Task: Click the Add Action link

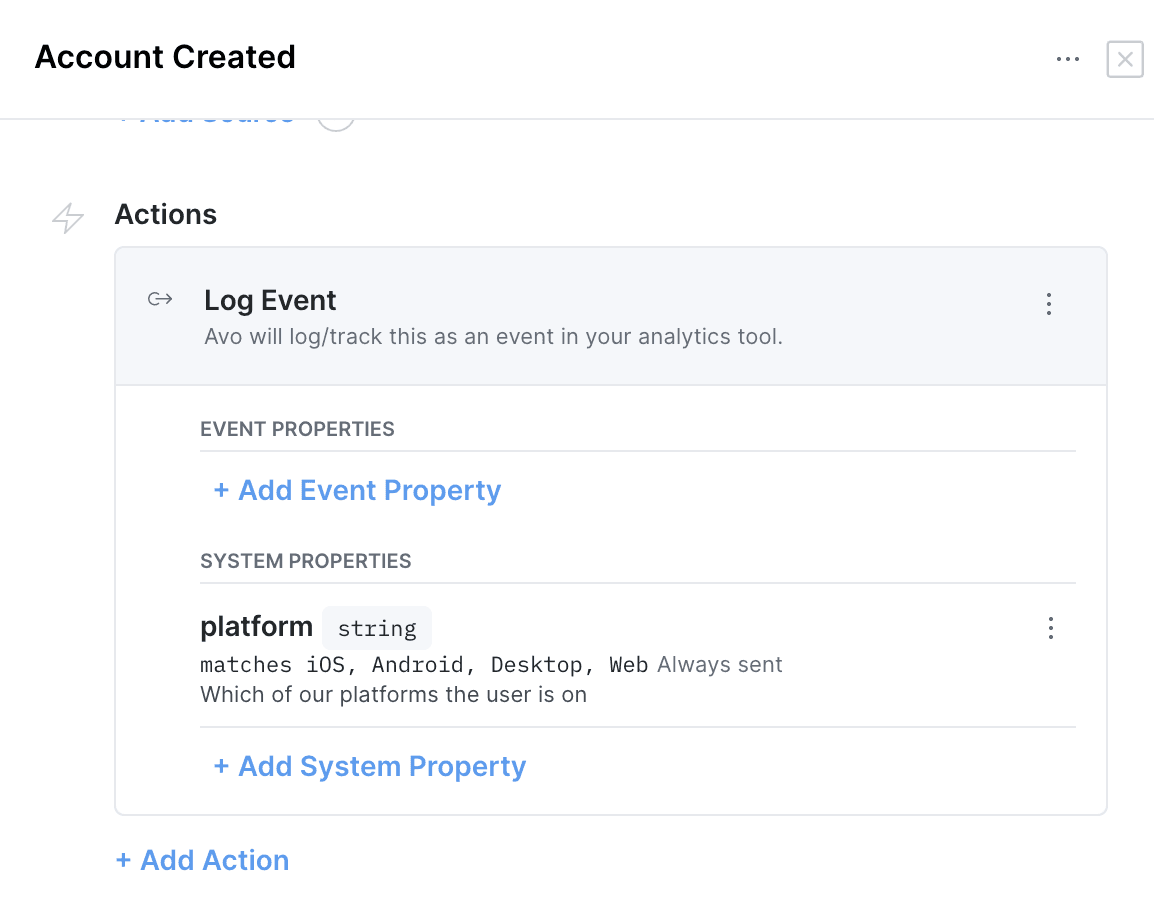Action: [202, 860]
